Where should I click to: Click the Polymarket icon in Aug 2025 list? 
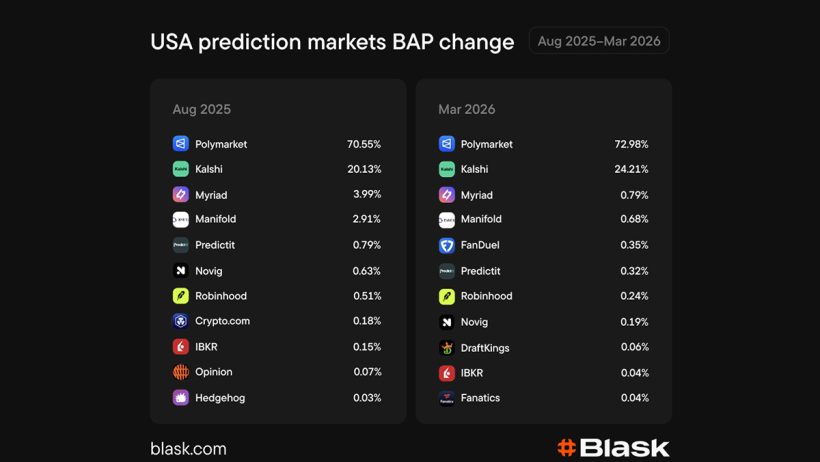click(181, 144)
